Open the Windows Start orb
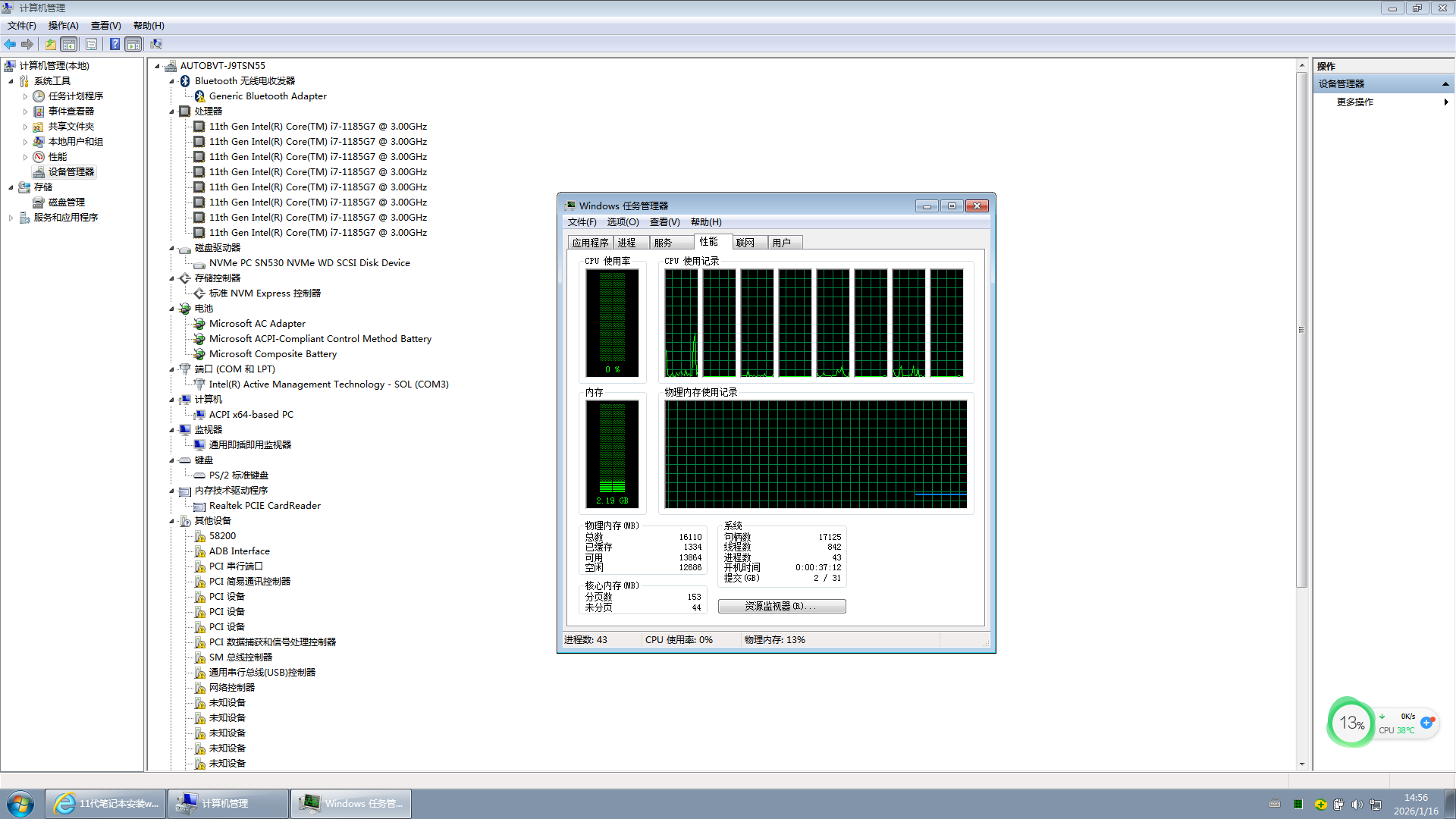This screenshot has height=819, width=1456. tap(20, 804)
